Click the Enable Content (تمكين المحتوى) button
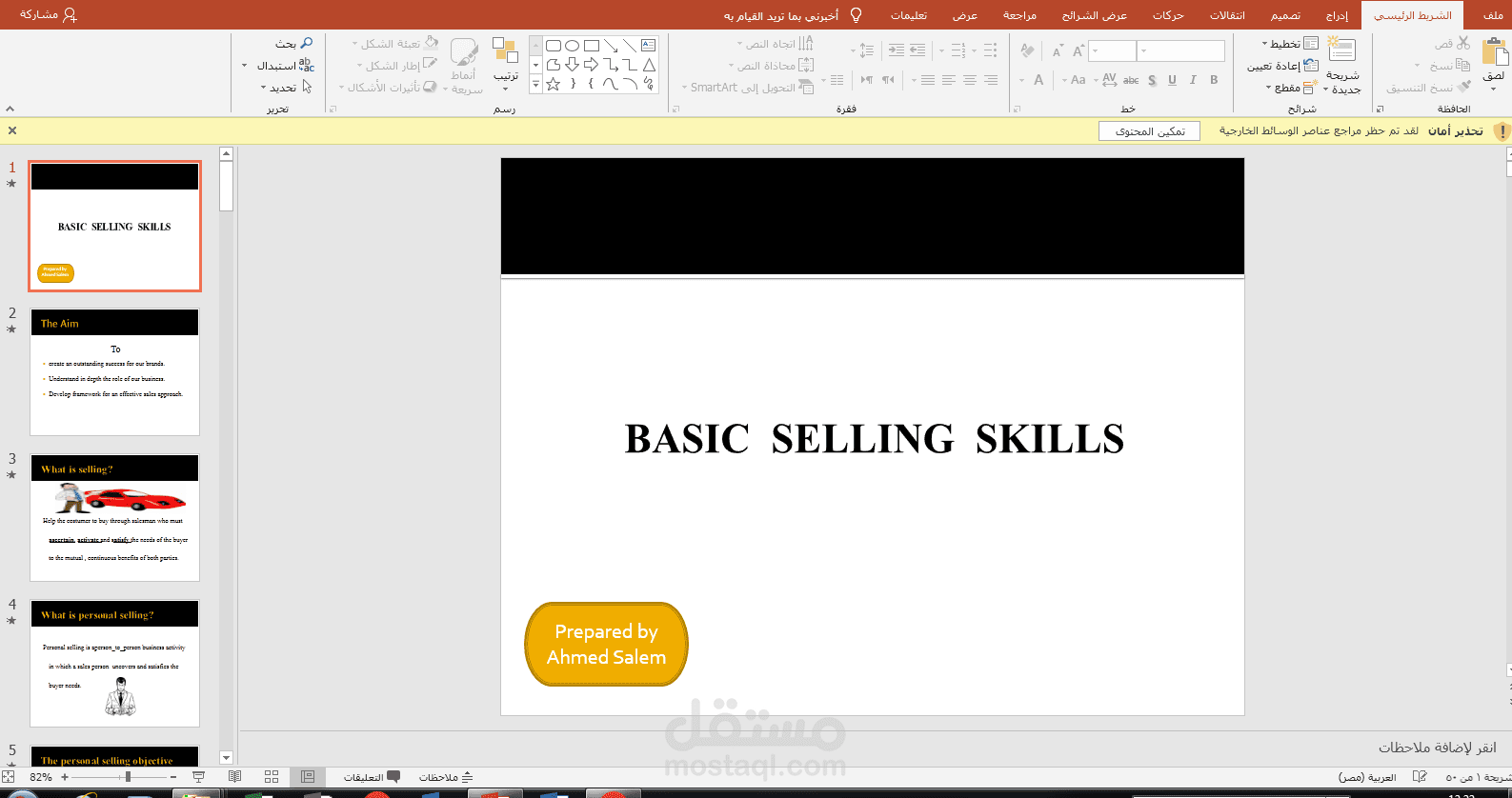The height and width of the screenshot is (798, 1512). click(1149, 131)
